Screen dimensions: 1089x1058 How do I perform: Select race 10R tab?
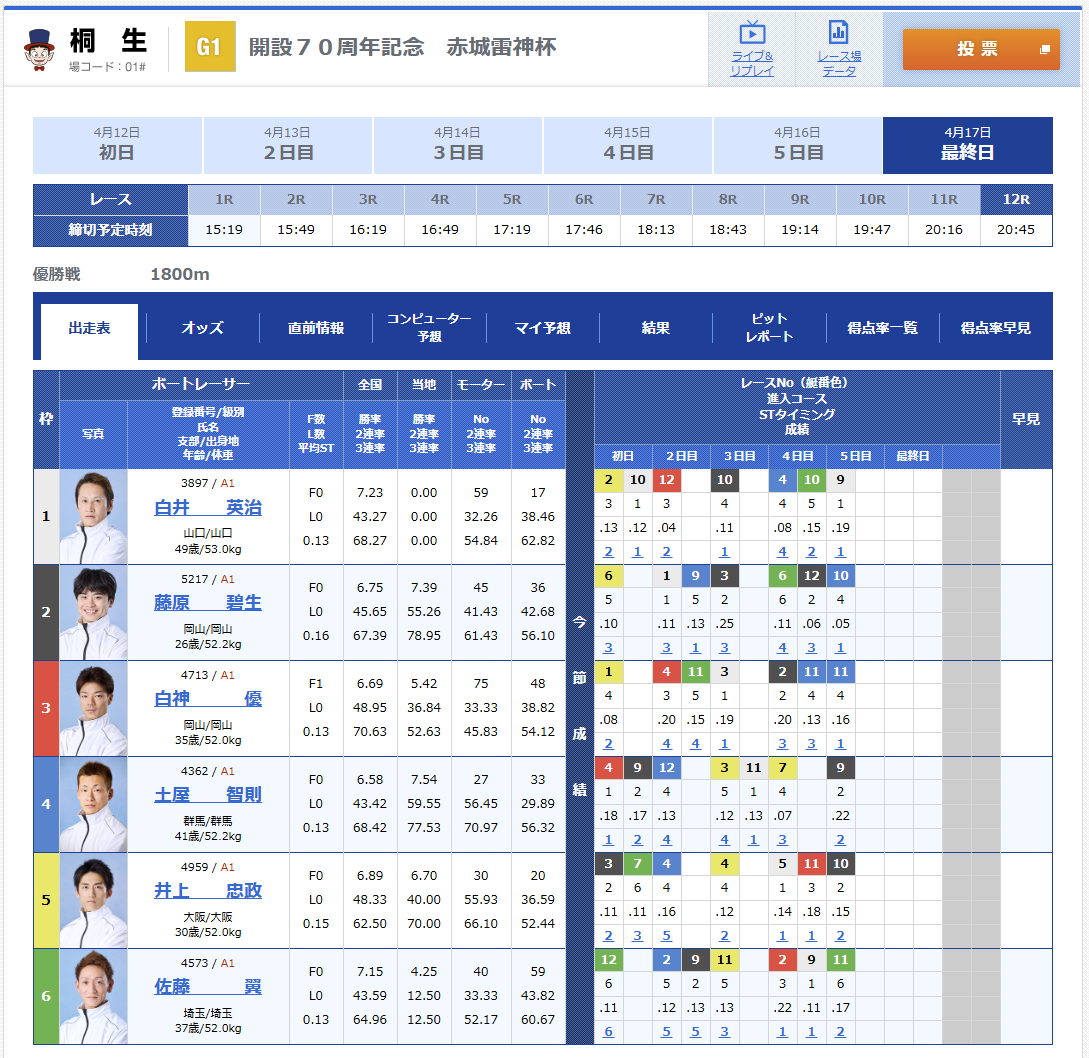(872, 199)
